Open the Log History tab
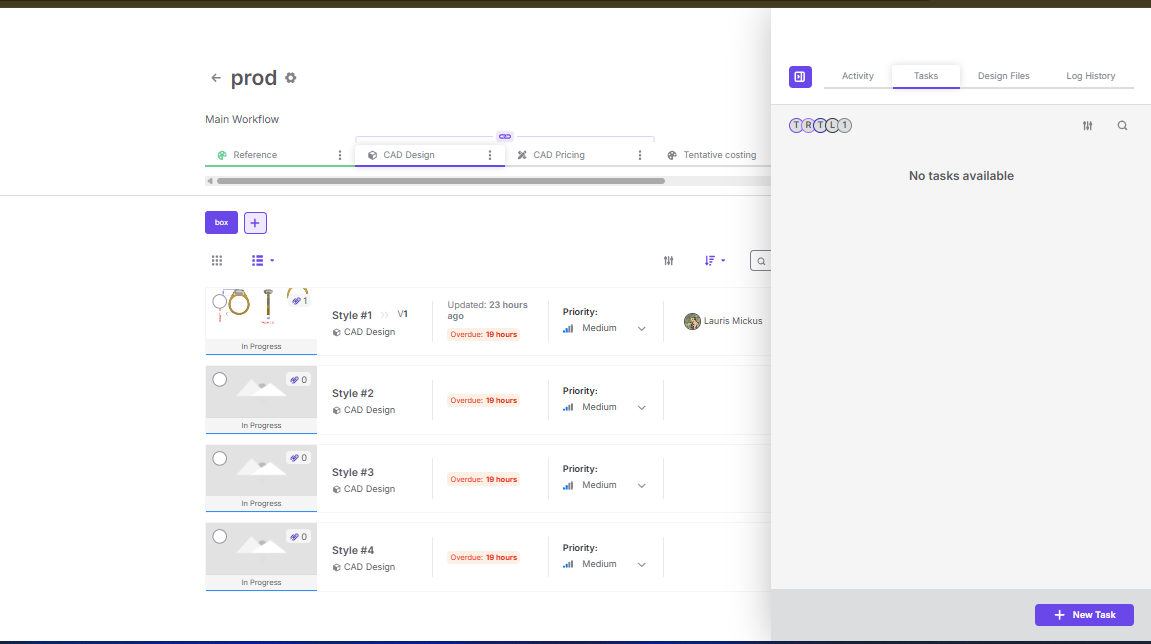 pyautogui.click(x=1090, y=76)
